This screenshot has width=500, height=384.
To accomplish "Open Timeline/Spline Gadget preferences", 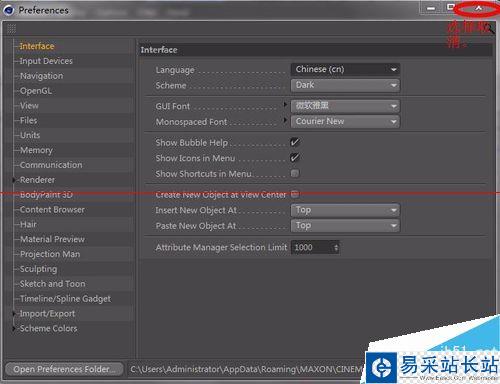I will [65, 299].
